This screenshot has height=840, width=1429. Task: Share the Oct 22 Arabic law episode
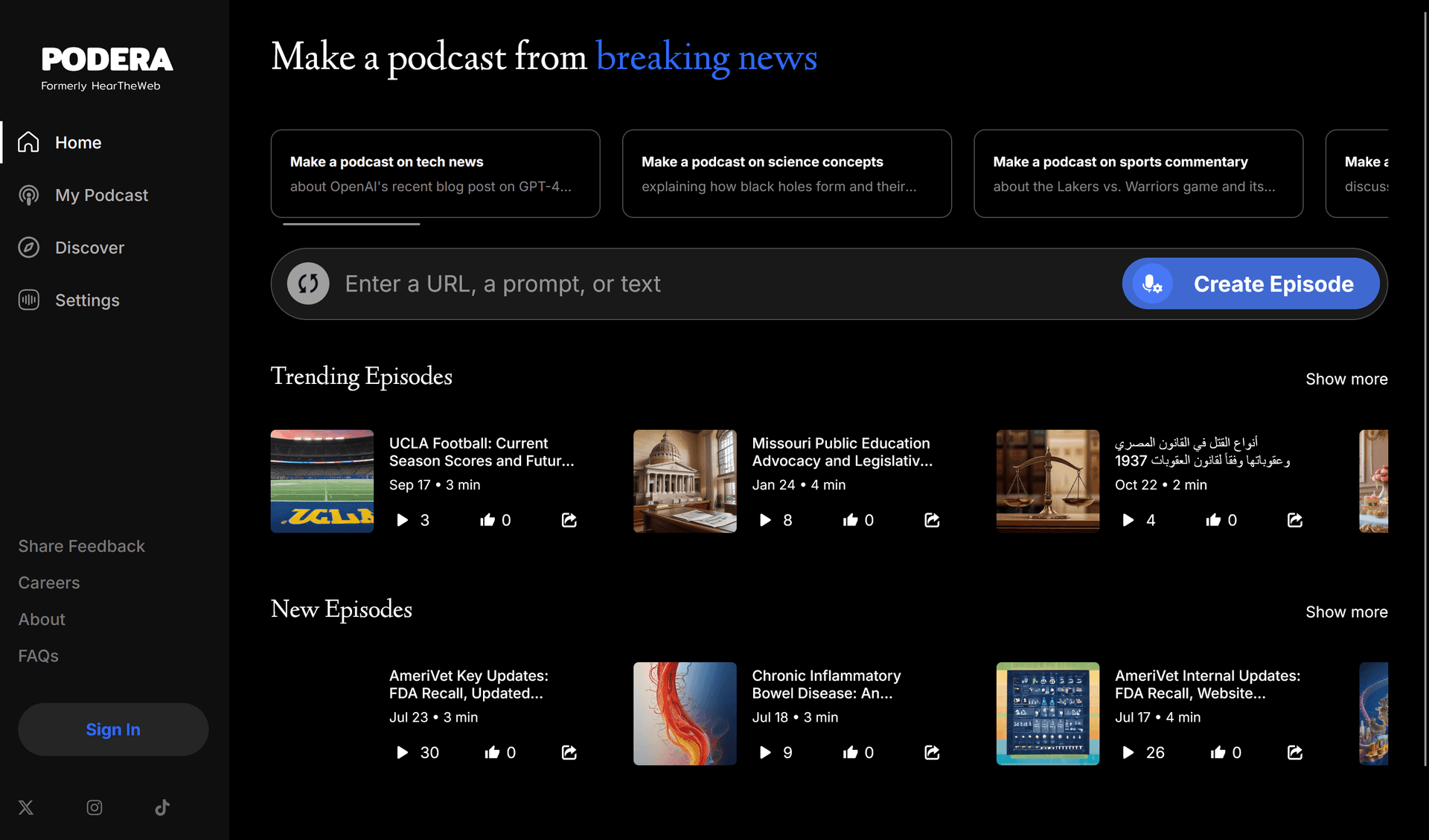(x=1295, y=520)
